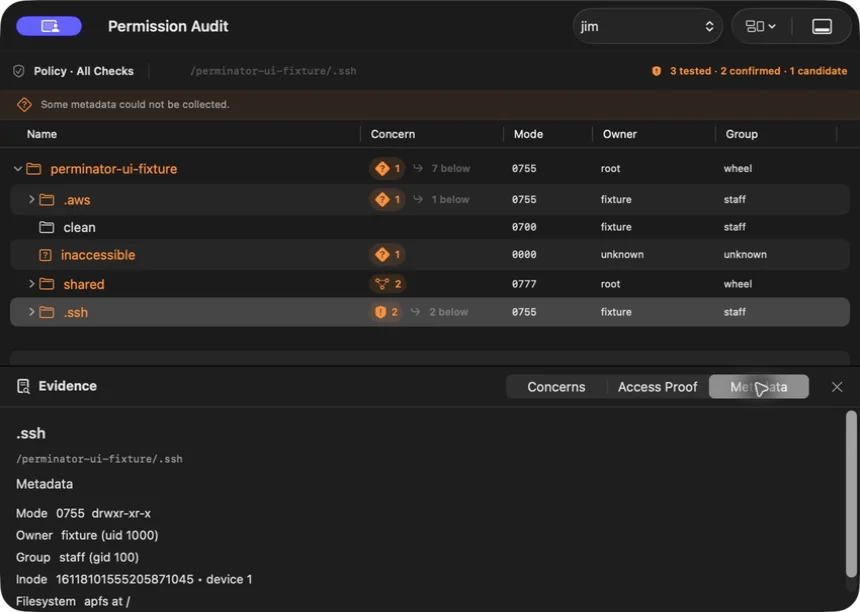Select the perminator-ui-fixture row name
Screen dimensions: 860x612
click(114, 169)
